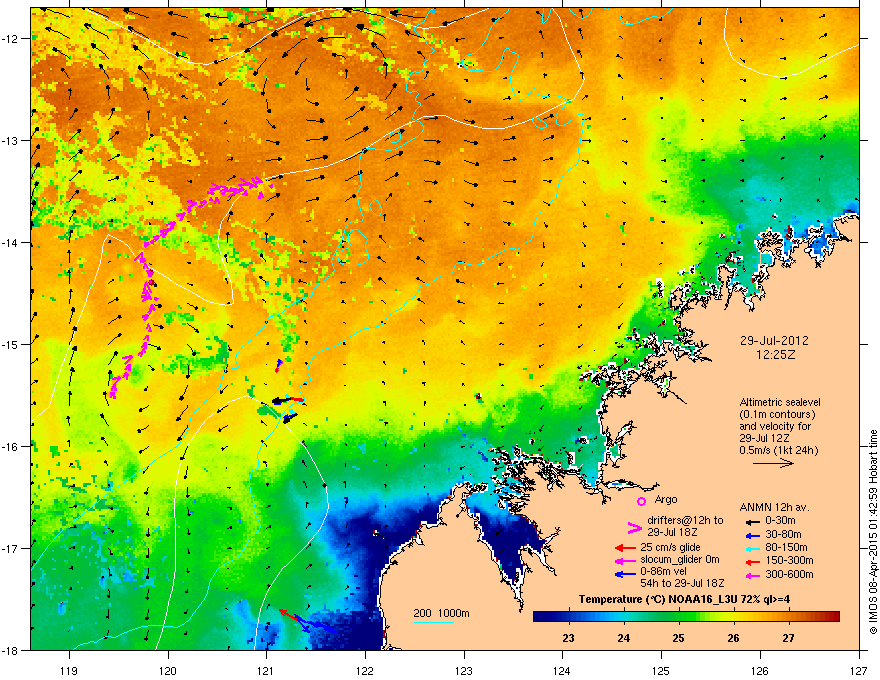
Task: Click the dark blue end of temperature scale
Action: click(539, 617)
